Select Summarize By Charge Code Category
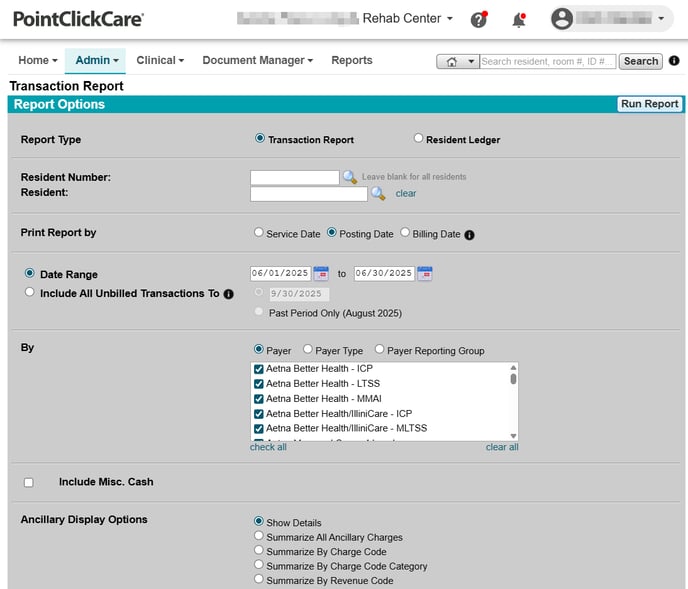Image resolution: width=688 pixels, height=589 pixels. pyautogui.click(x=259, y=564)
